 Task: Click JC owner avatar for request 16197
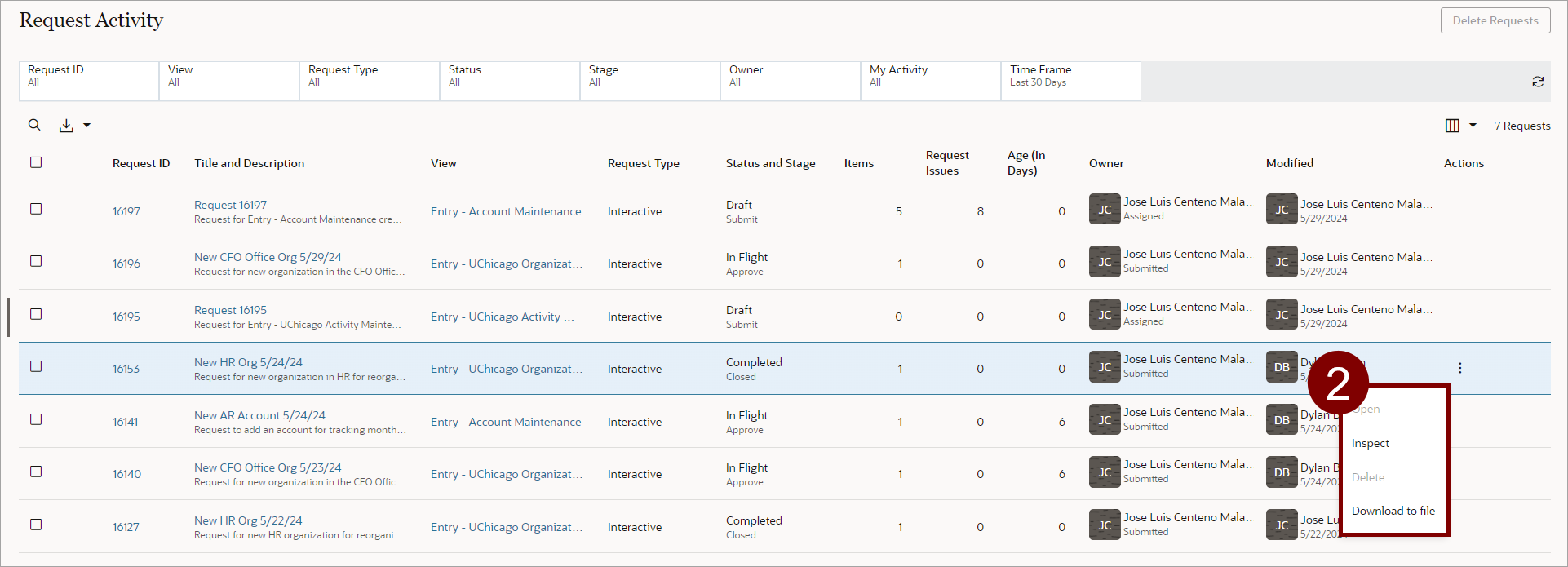[1104, 210]
